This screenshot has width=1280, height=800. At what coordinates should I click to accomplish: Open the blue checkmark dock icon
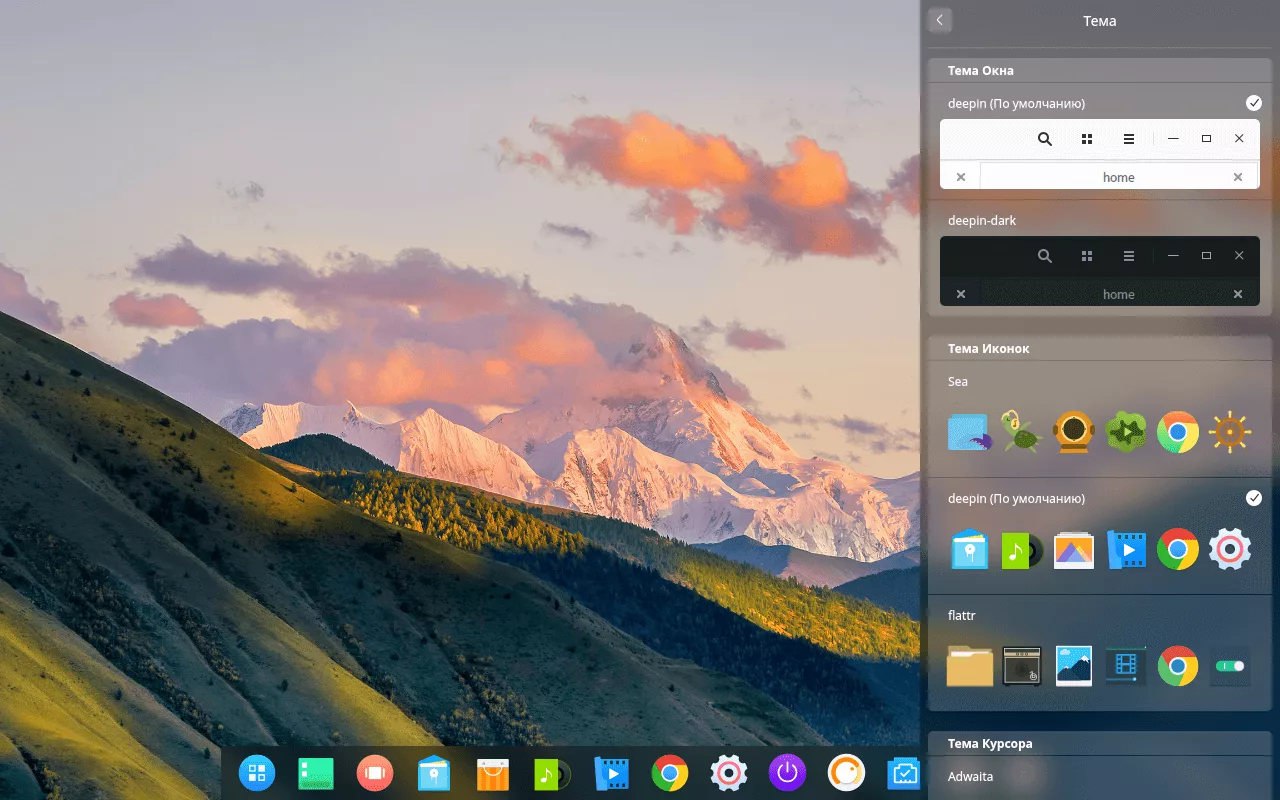tap(904, 772)
